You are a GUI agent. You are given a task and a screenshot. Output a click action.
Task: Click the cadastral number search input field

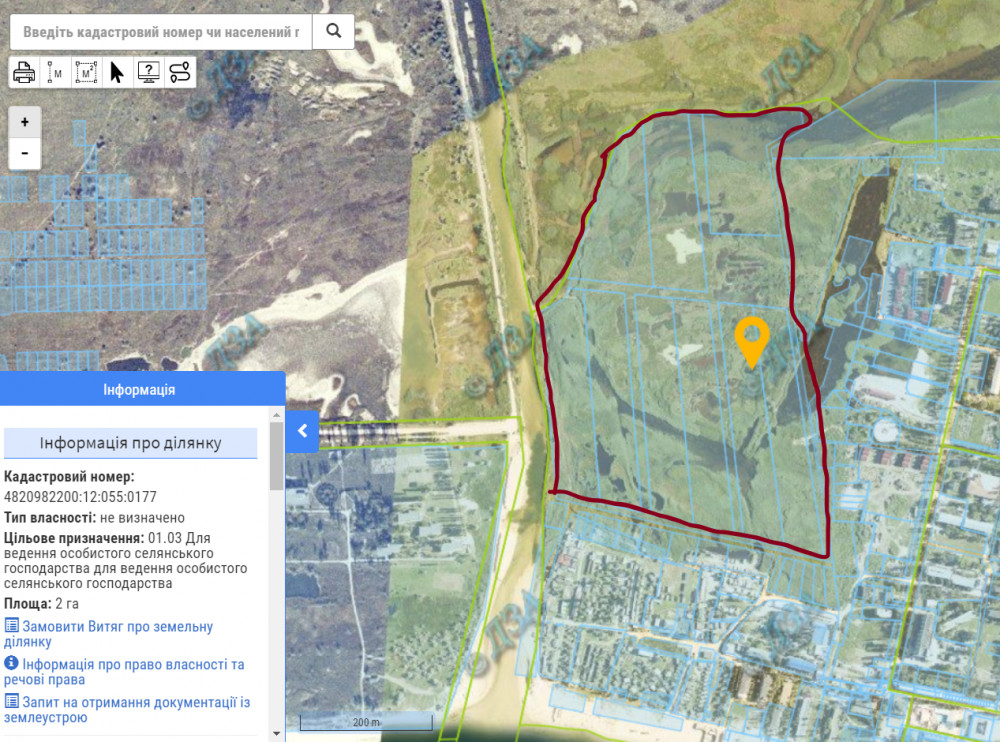pyautogui.click(x=160, y=32)
